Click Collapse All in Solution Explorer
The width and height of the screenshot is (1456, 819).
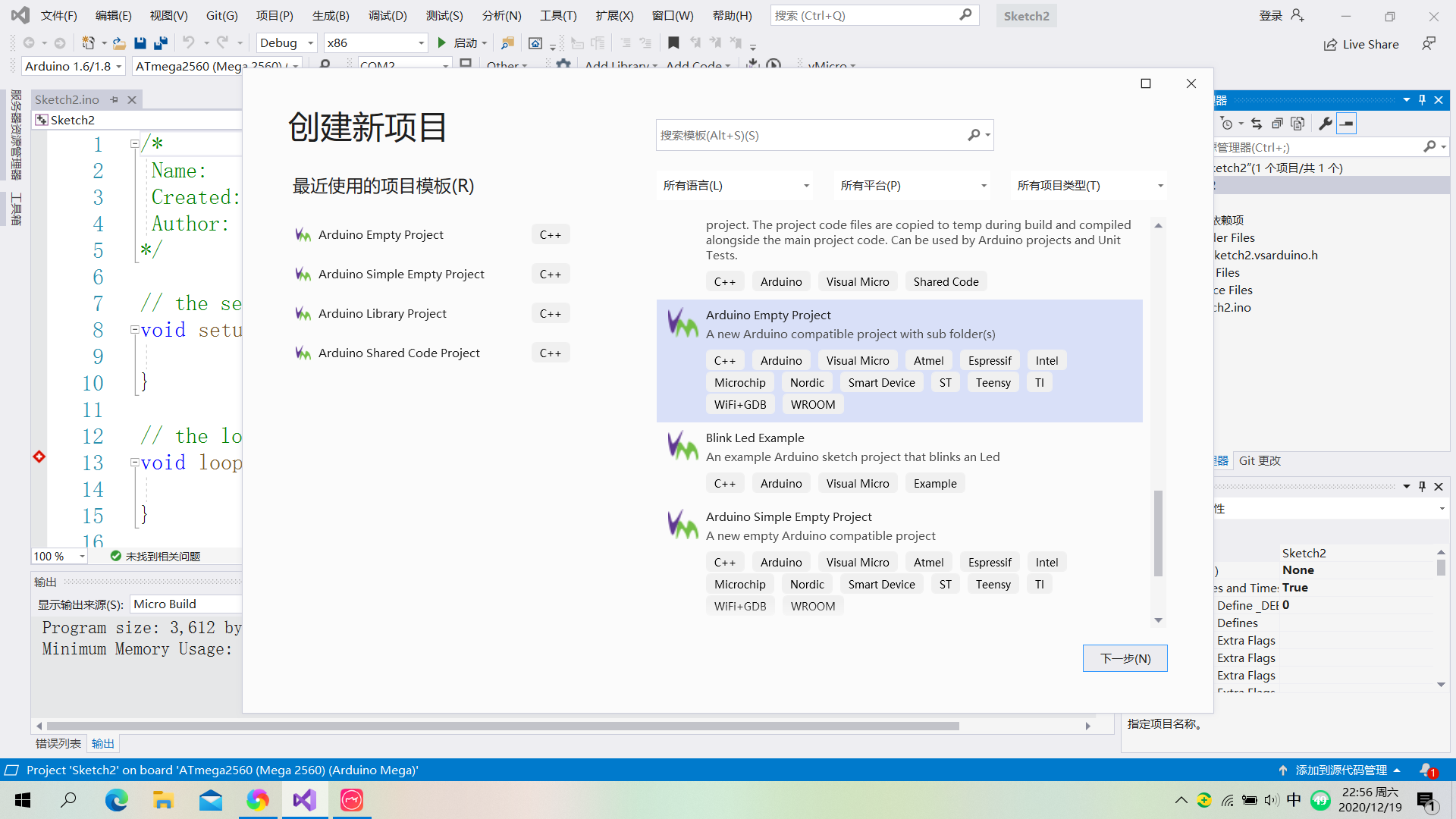pos(1277,124)
